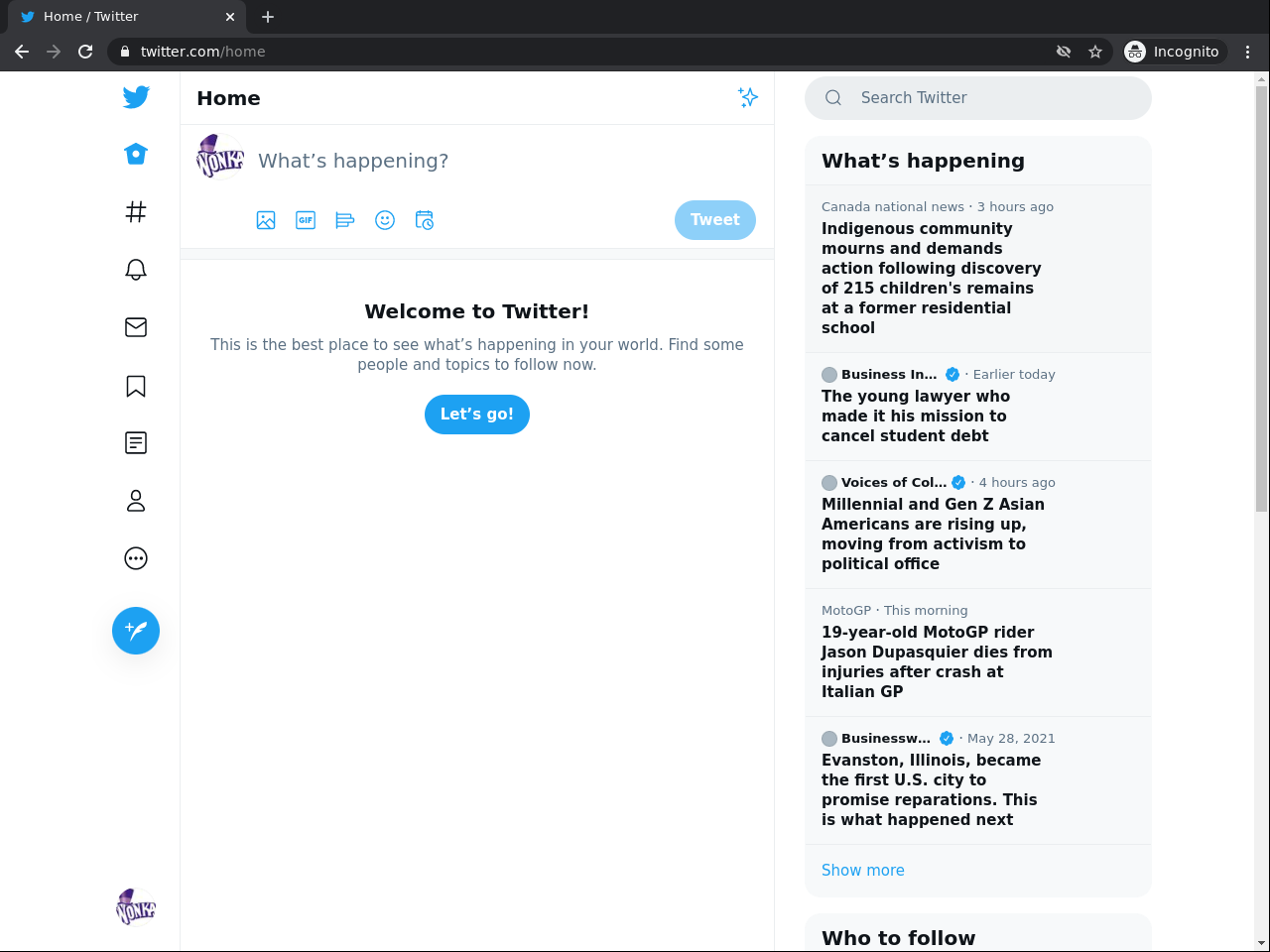
Task: Click the Let's go! button
Action: pos(477,415)
